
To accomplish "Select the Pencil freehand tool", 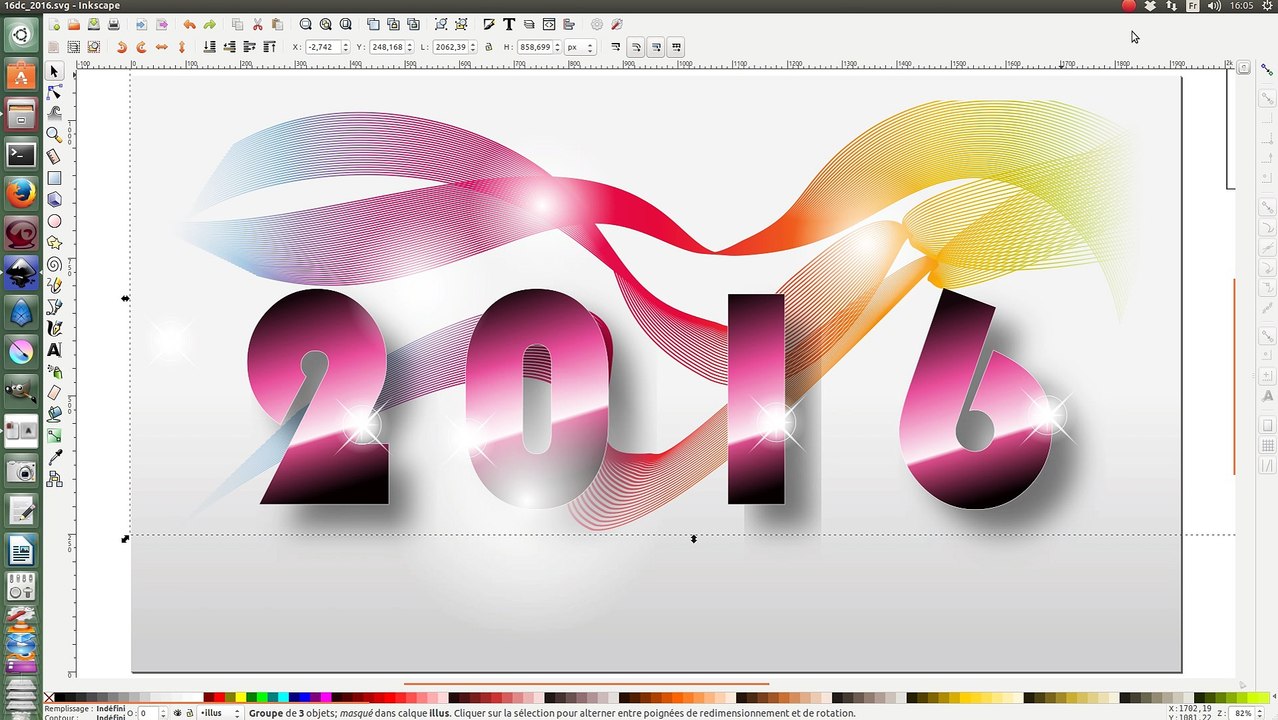I will pos(54,286).
